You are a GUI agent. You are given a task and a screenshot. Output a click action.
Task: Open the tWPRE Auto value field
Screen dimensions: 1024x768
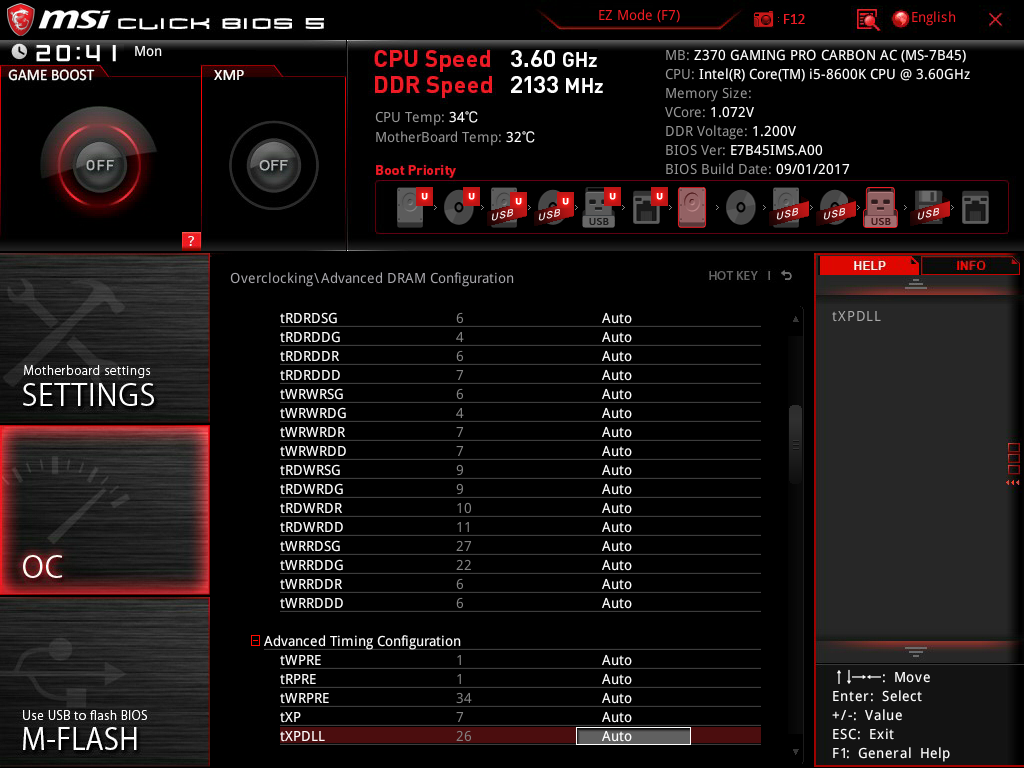[616, 660]
